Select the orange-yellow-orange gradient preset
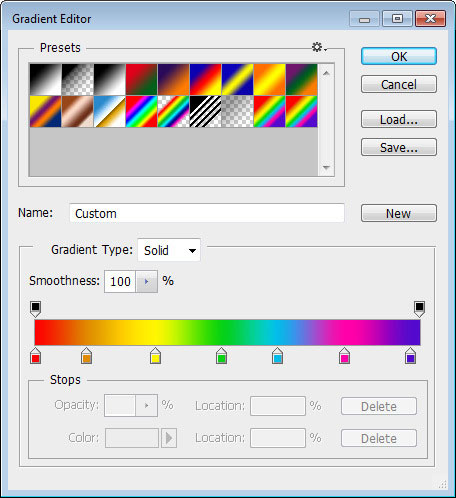The width and height of the screenshot is (456, 498). pyautogui.click(x=270, y=80)
